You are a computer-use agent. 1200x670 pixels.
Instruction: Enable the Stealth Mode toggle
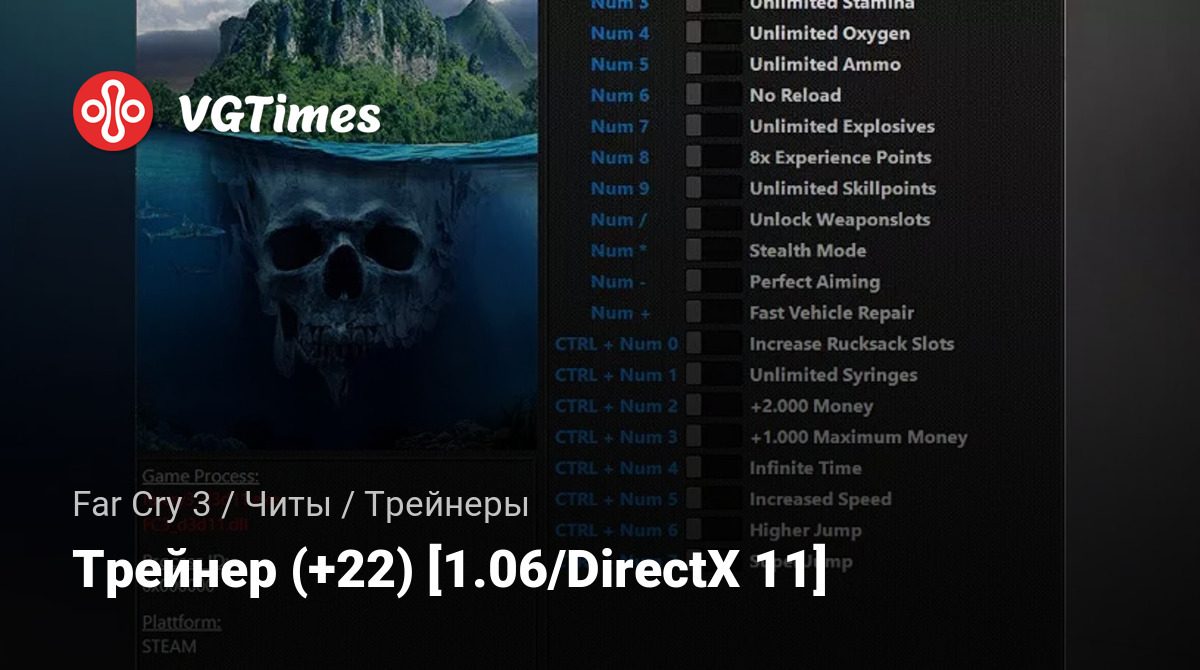point(713,250)
